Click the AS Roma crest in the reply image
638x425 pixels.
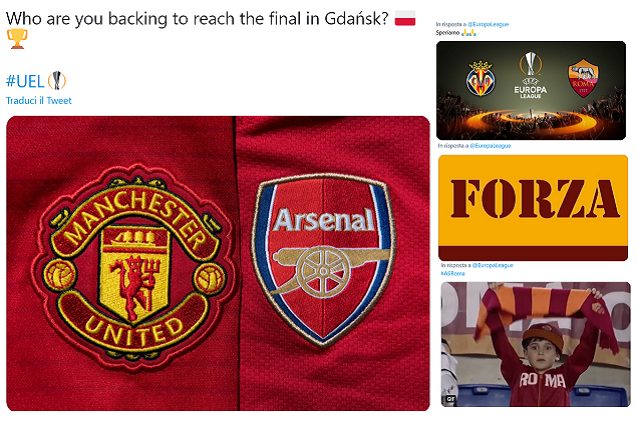[x=583, y=78]
